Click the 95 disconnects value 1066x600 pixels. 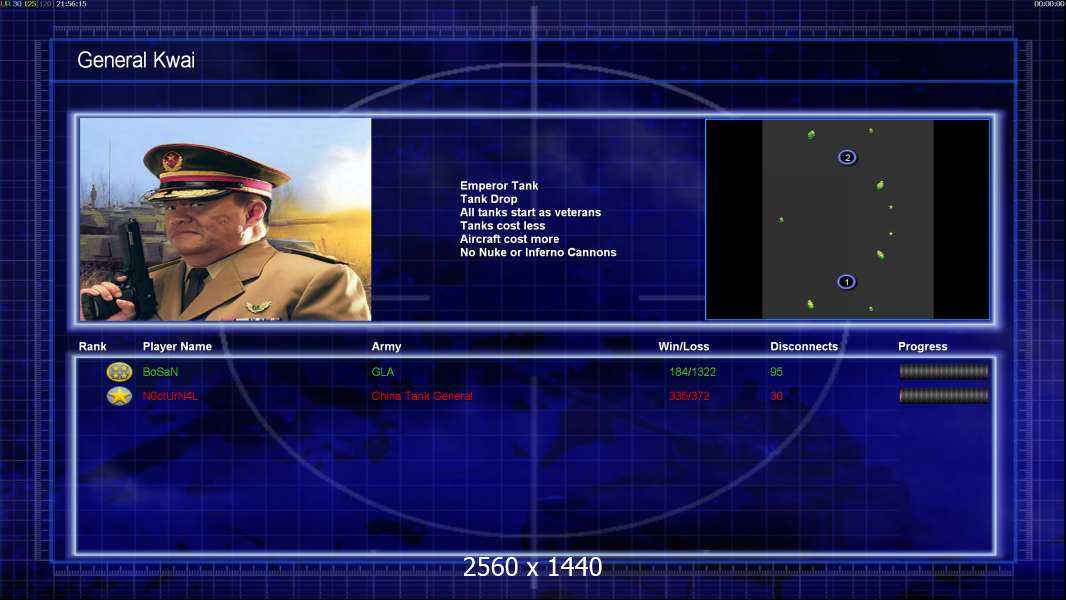click(776, 372)
